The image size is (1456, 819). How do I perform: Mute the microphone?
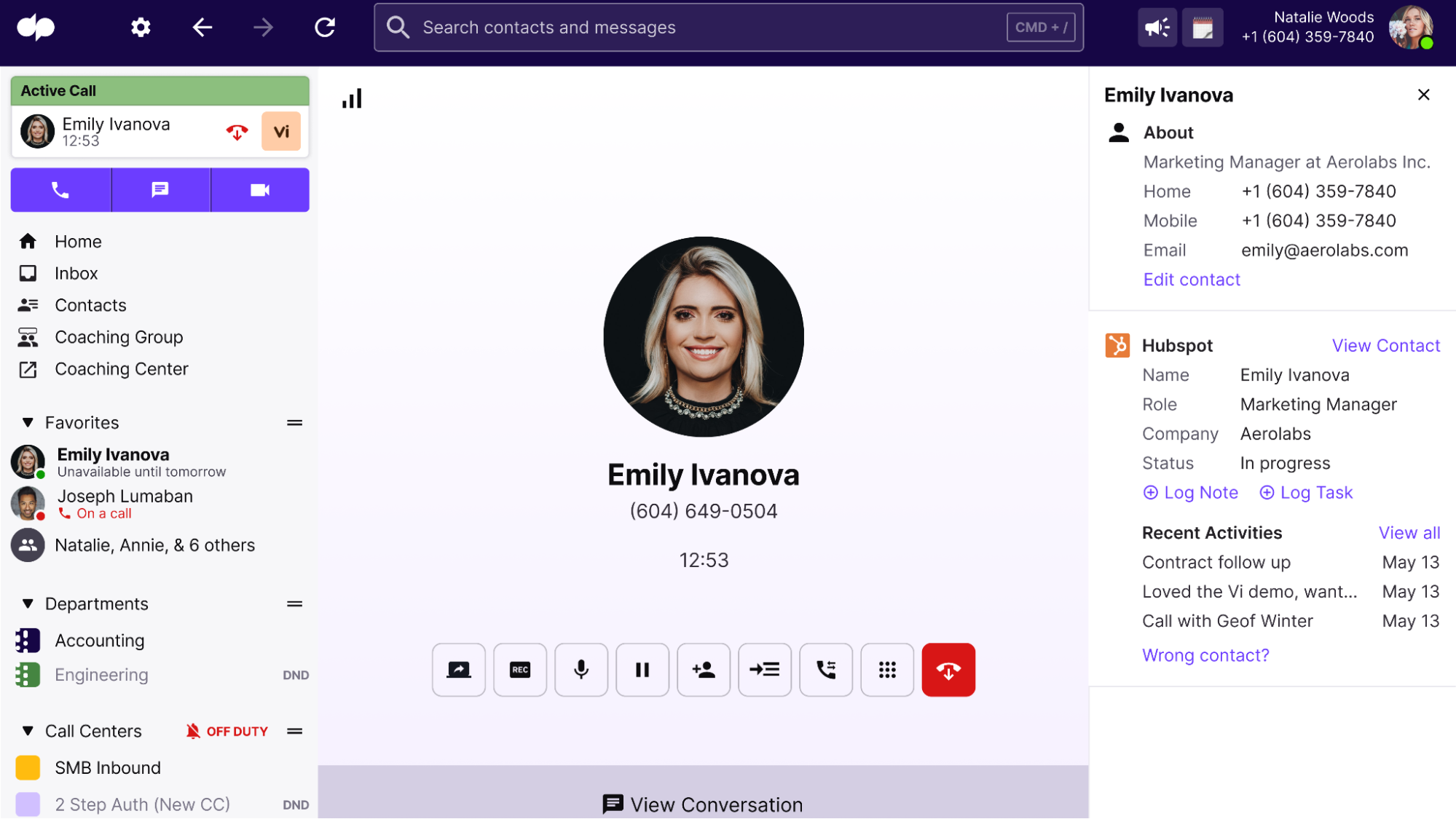point(581,670)
